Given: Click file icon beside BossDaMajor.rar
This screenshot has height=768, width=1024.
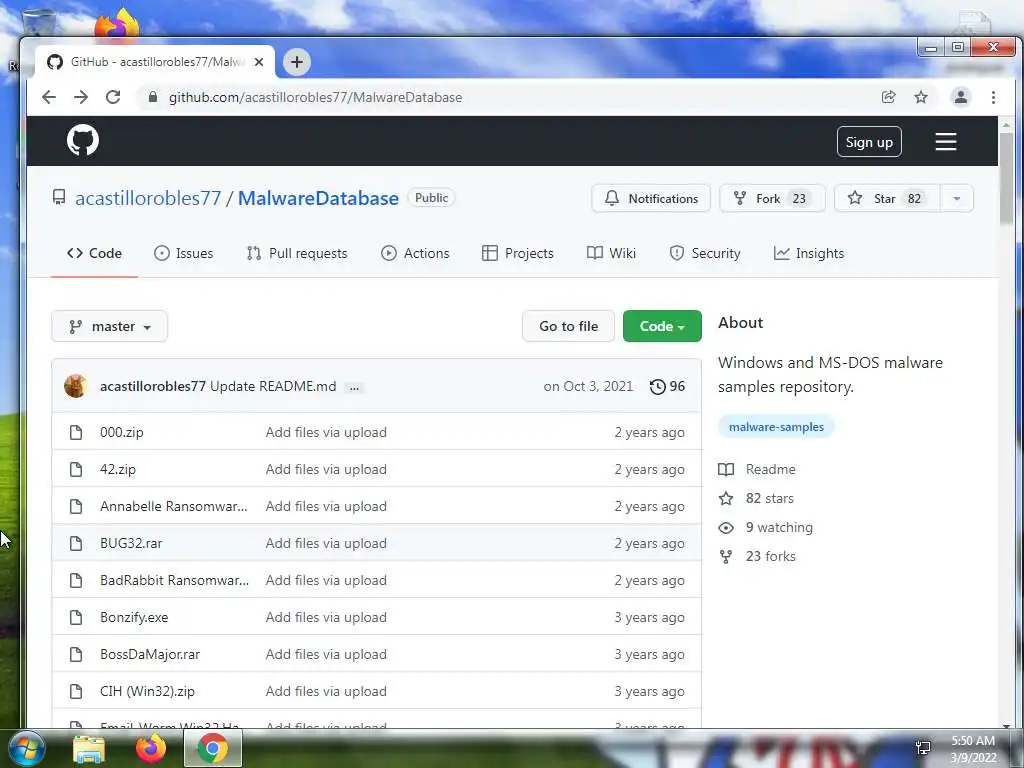Looking at the screenshot, I should click(76, 654).
